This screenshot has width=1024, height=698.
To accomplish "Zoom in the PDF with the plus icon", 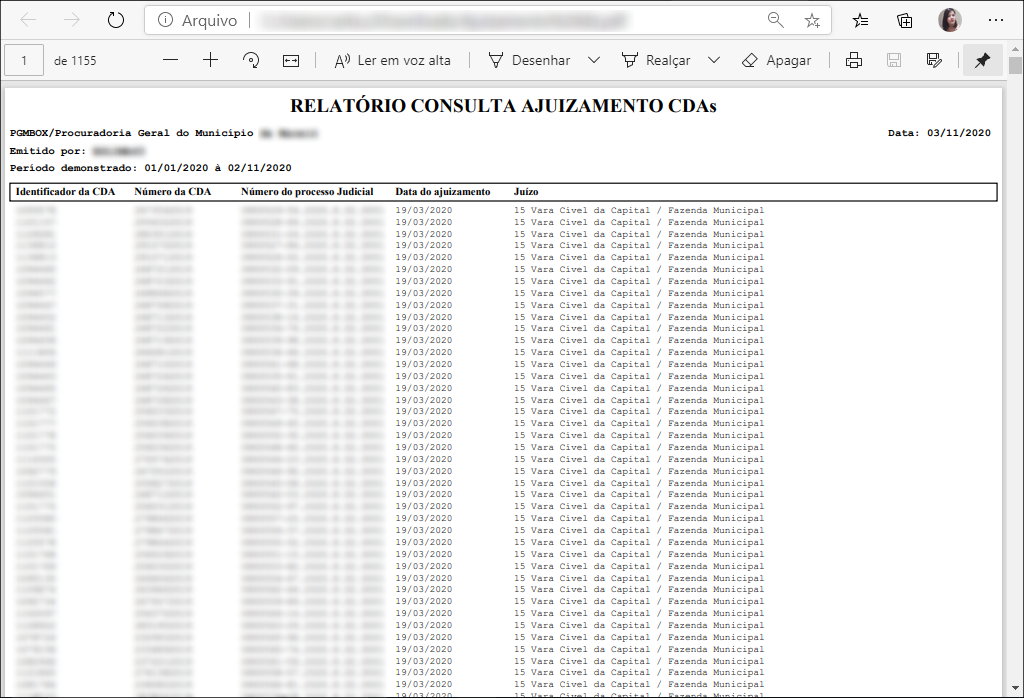I will (x=210, y=60).
